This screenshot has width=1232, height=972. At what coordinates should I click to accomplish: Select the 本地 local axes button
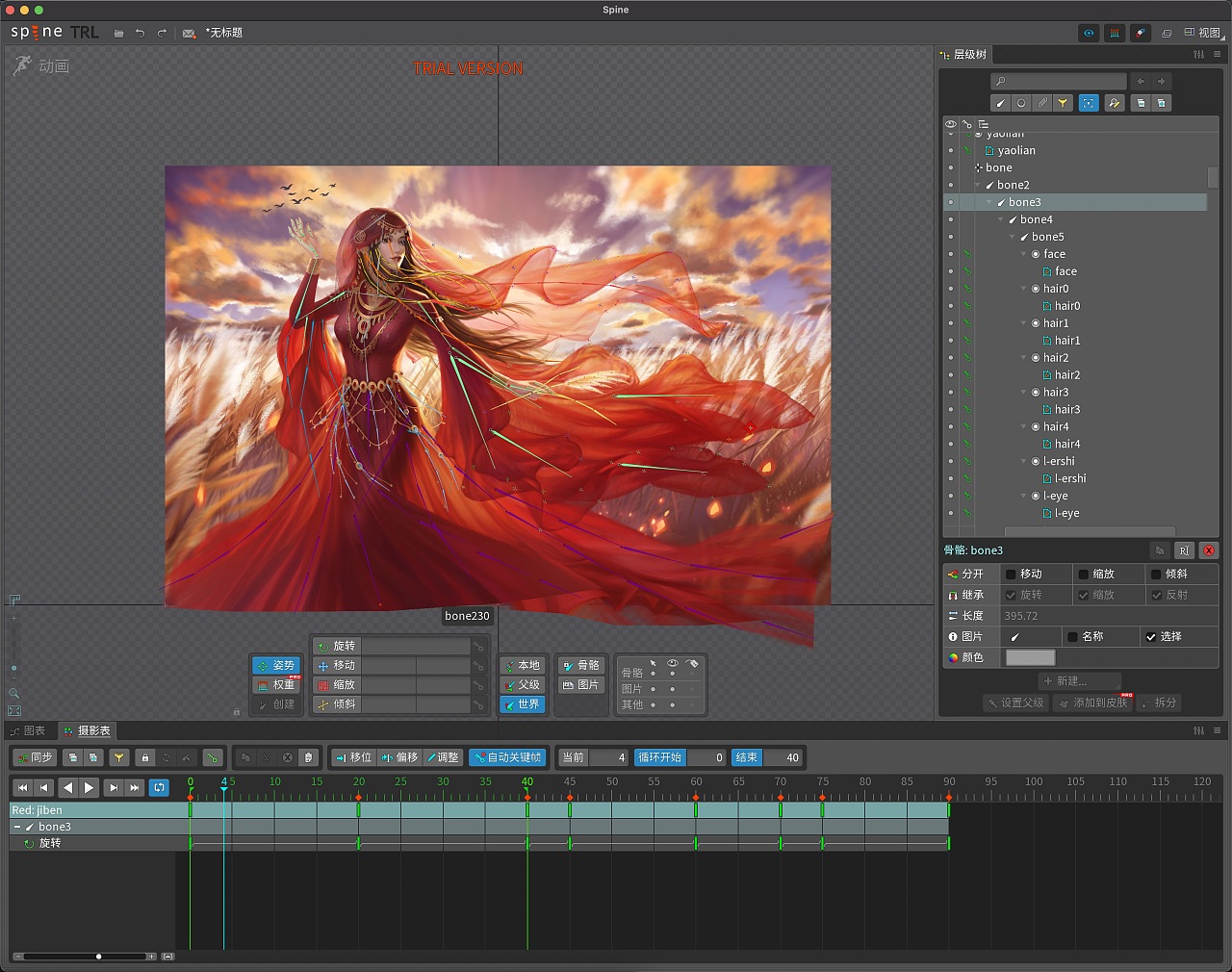pos(523,666)
